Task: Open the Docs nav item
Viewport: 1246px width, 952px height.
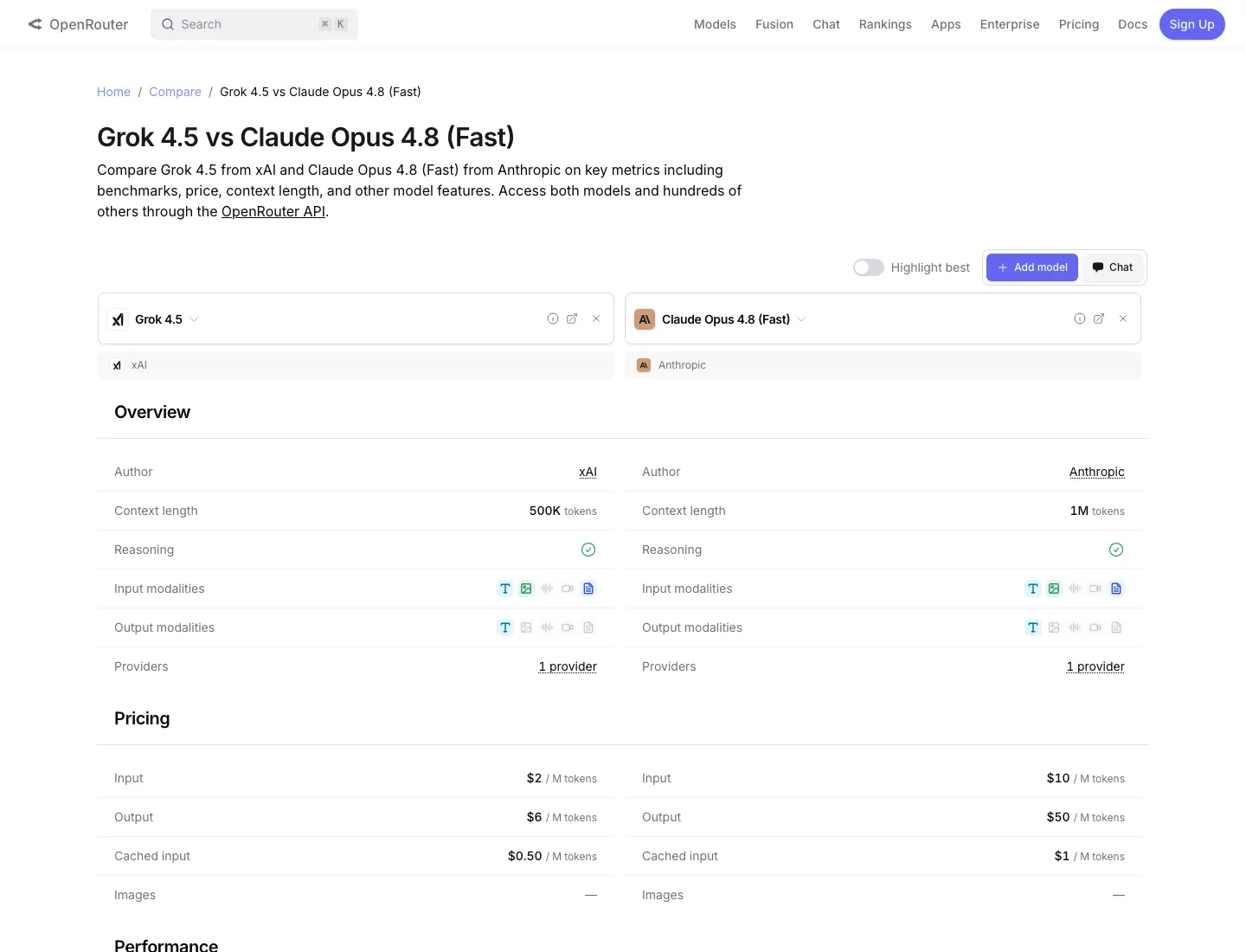Action: [x=1133, y=24]
